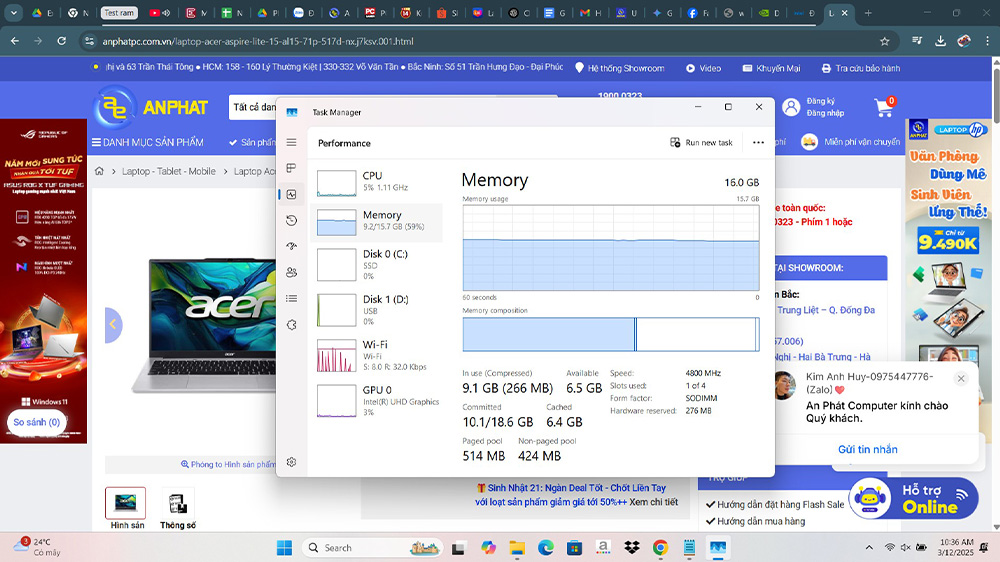Click Run new task in Task Manager

pos(701,143)
